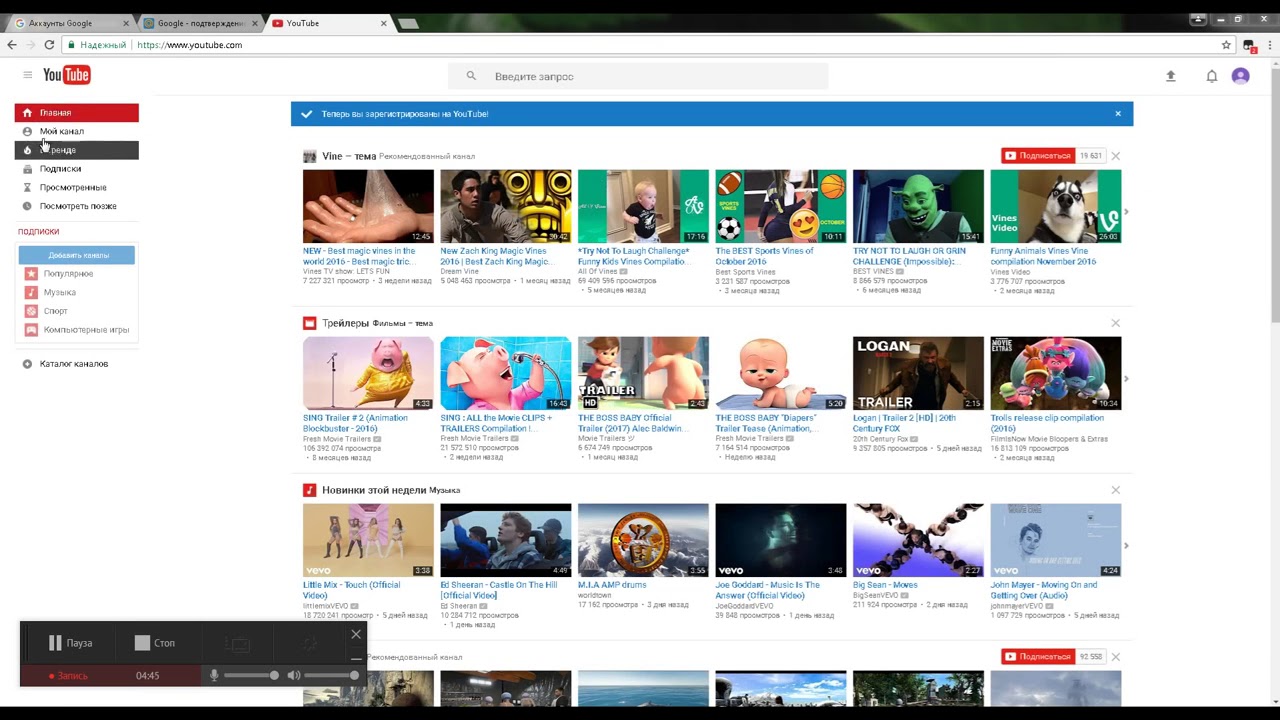This screenshot has width=1280, height=720.
Task: Open the account avatar menu
Action: click(x=1241, y=76)
